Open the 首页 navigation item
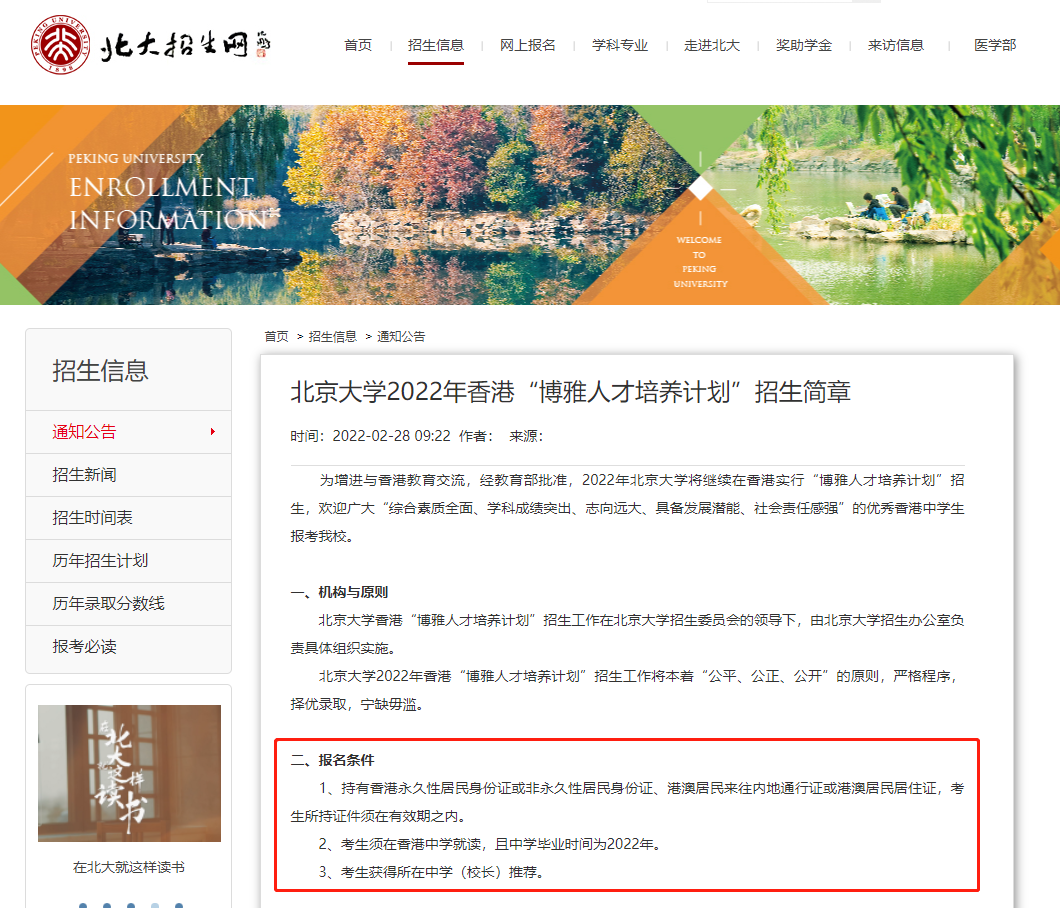 point(357,45)
